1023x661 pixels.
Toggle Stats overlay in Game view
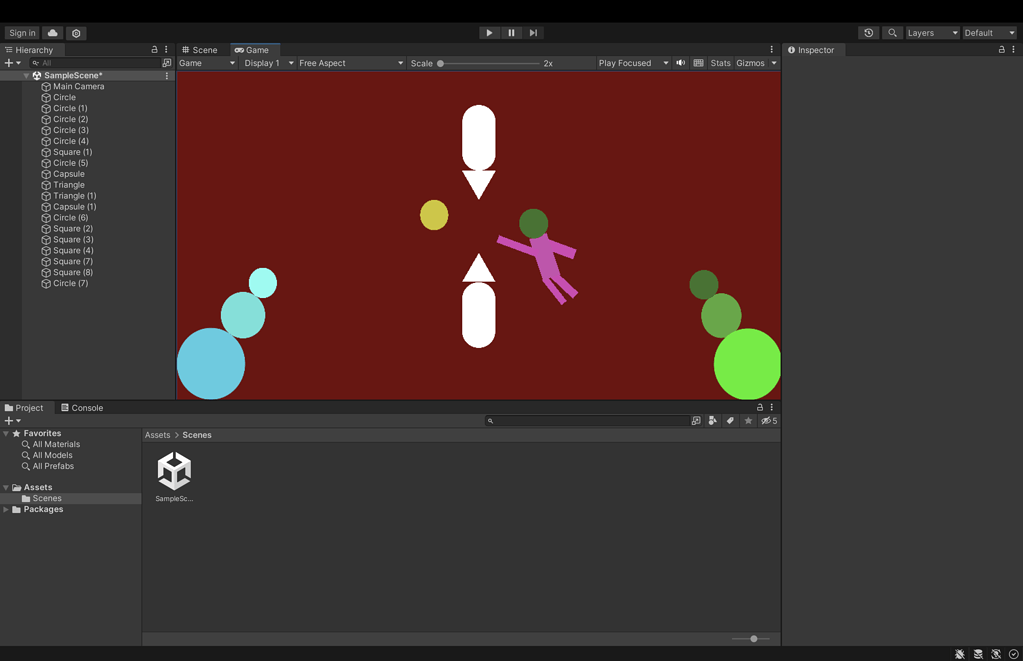click(720, 62)
